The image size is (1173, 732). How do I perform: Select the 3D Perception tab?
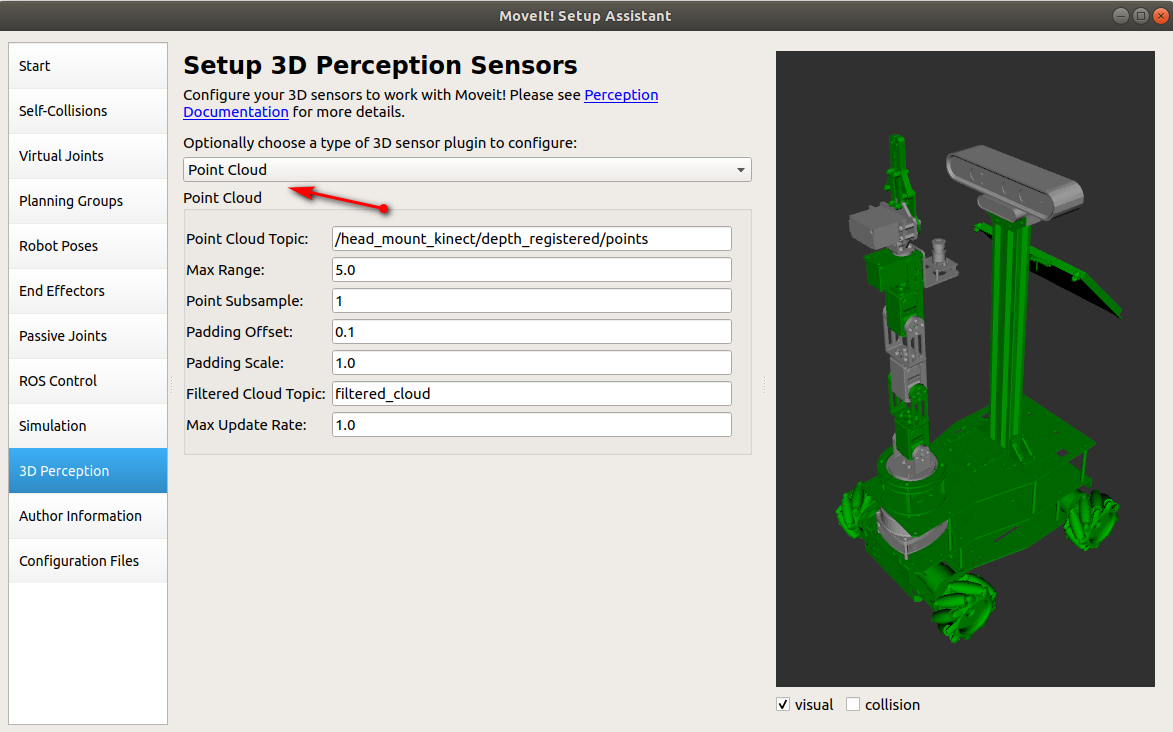(x=88, y=470)
